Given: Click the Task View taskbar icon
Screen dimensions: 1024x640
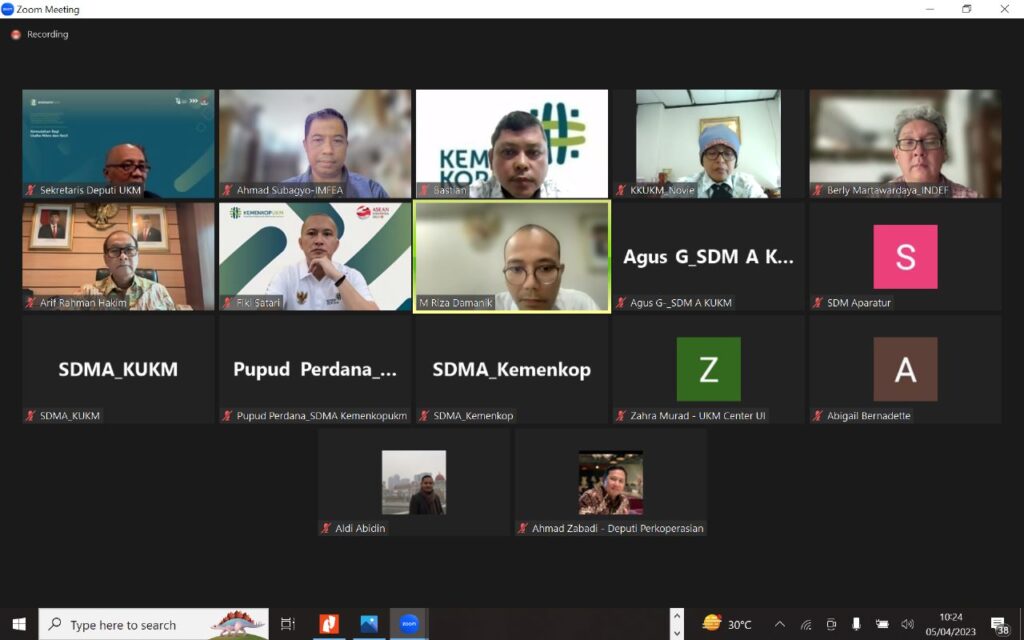Looking at the screenshot, I should click(x=288, y=624).
